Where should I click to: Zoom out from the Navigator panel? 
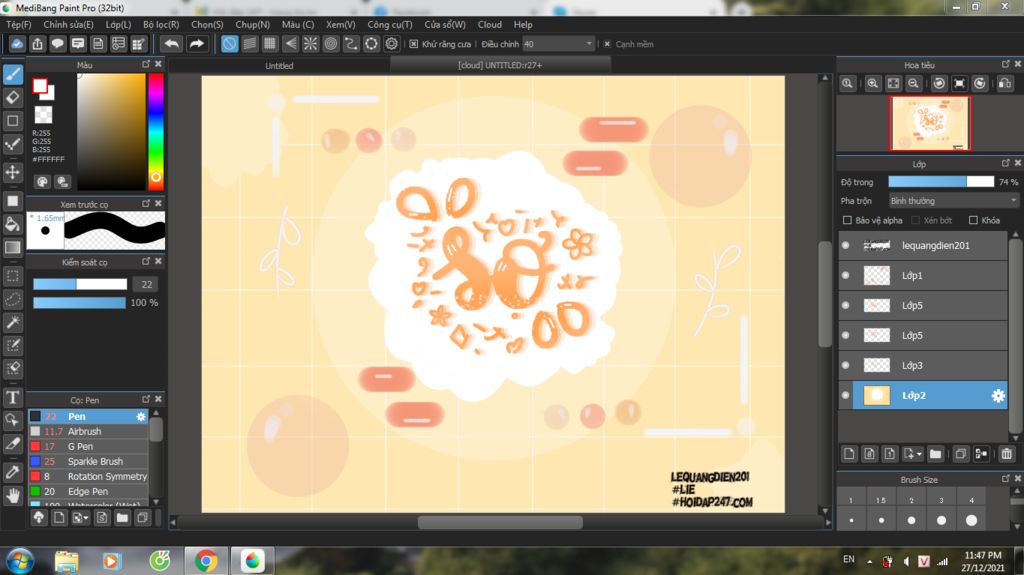[913, 84]
